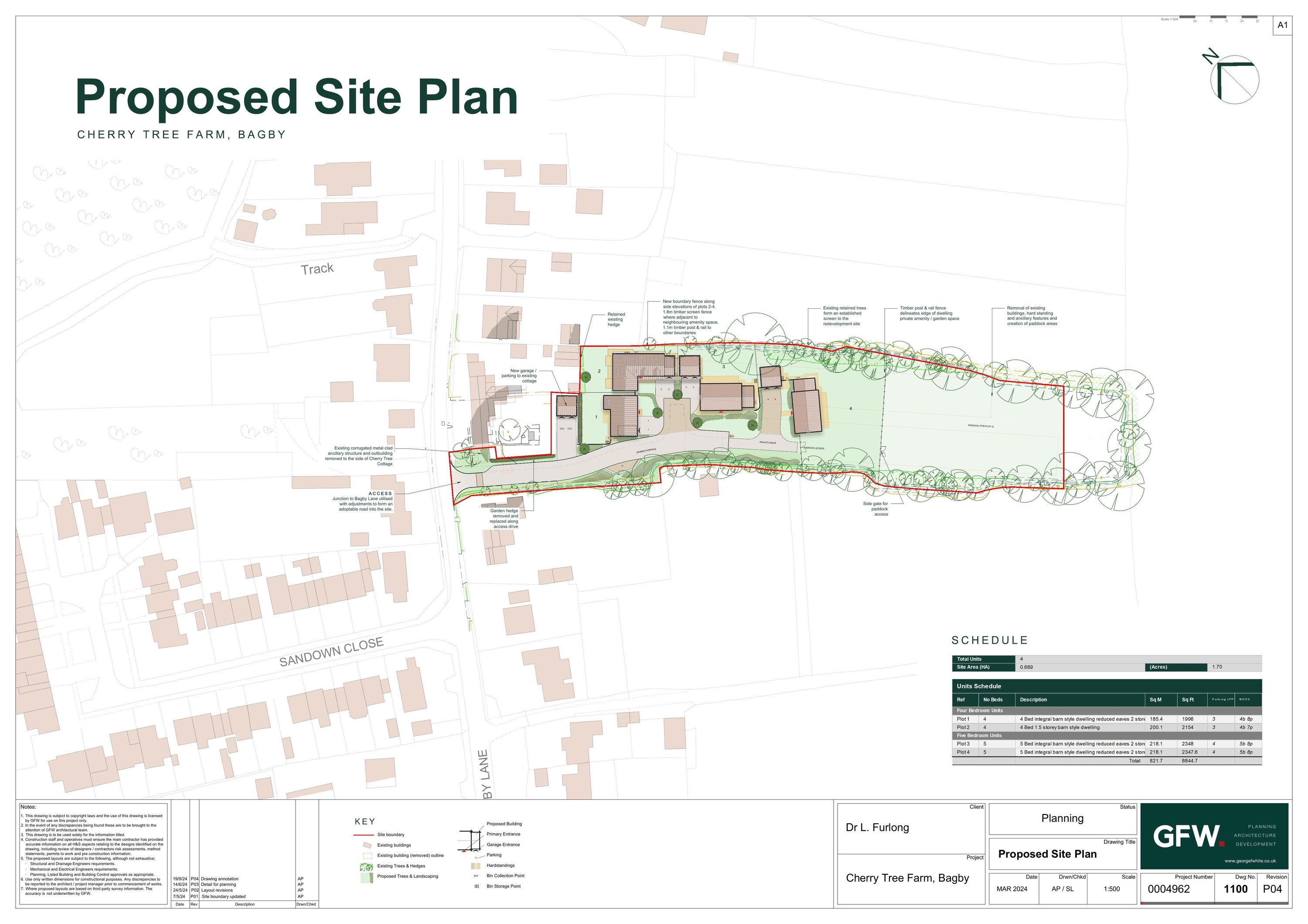
Task: Select the Hardstandings legend swatch
Action: [476, 867]
